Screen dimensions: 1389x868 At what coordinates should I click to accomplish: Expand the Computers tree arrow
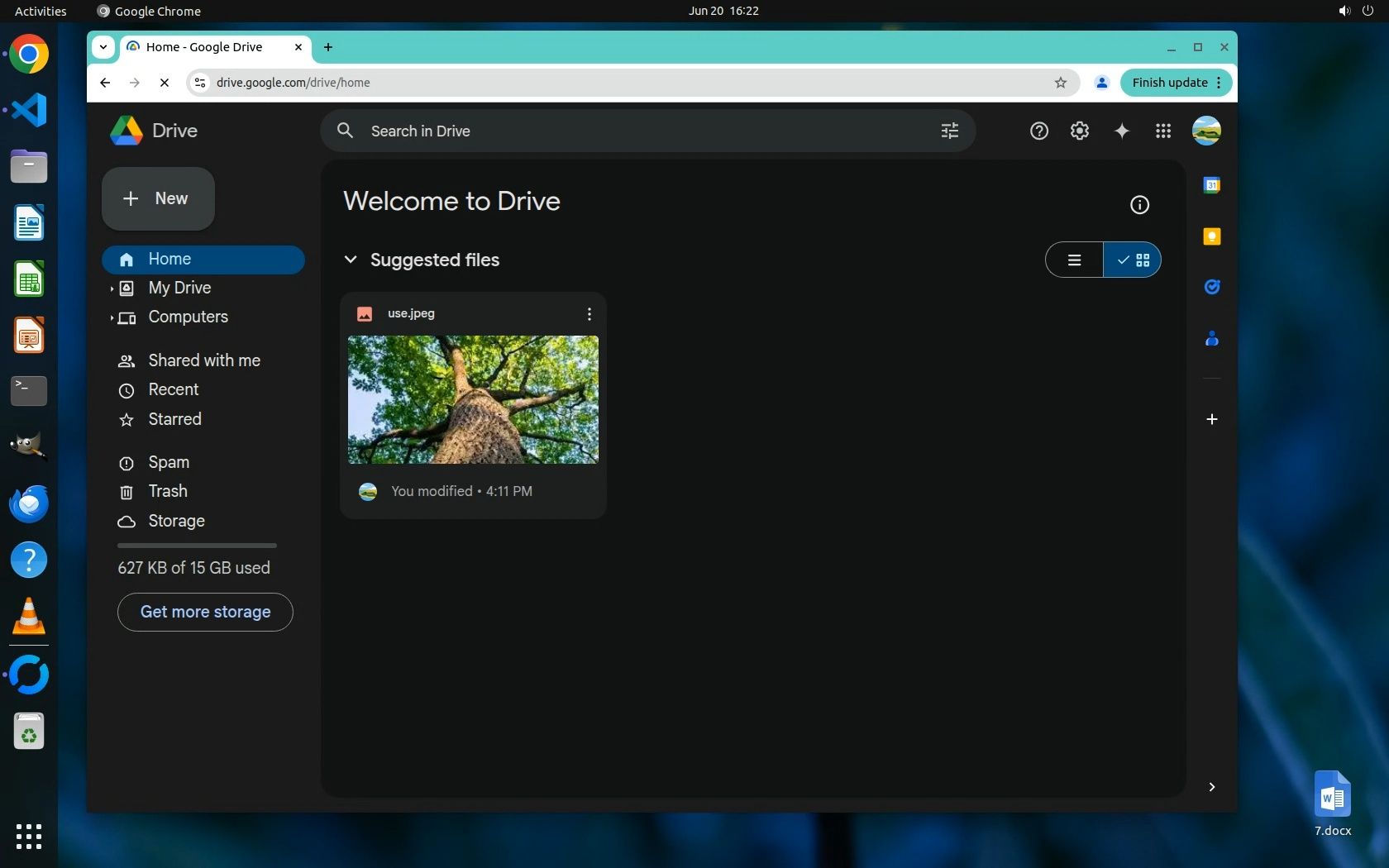pyautogui.click(x=112, y=318)
